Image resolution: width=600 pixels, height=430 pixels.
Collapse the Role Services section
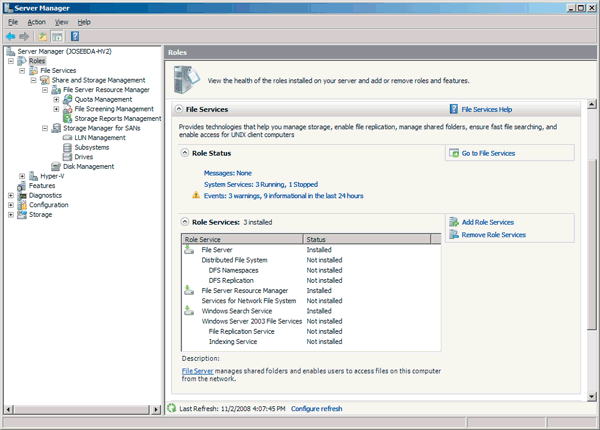[184, 222]
